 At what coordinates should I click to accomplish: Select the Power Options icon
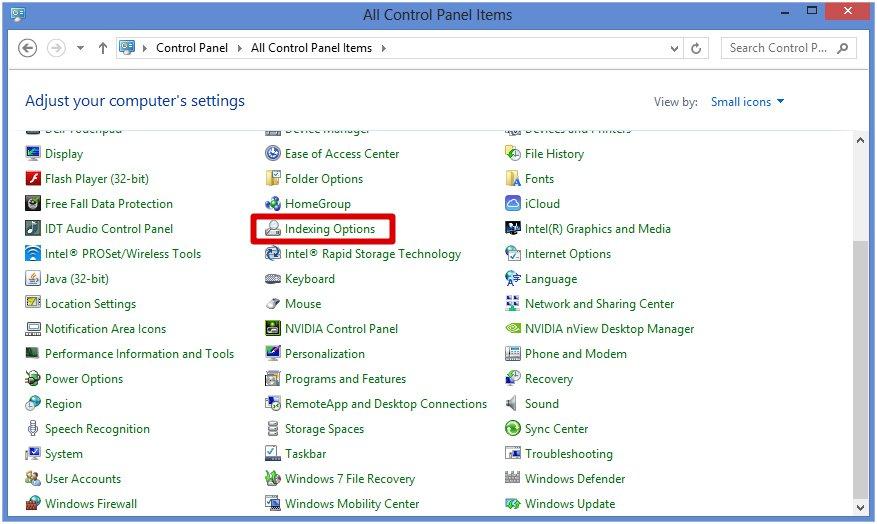coord(33,379)
